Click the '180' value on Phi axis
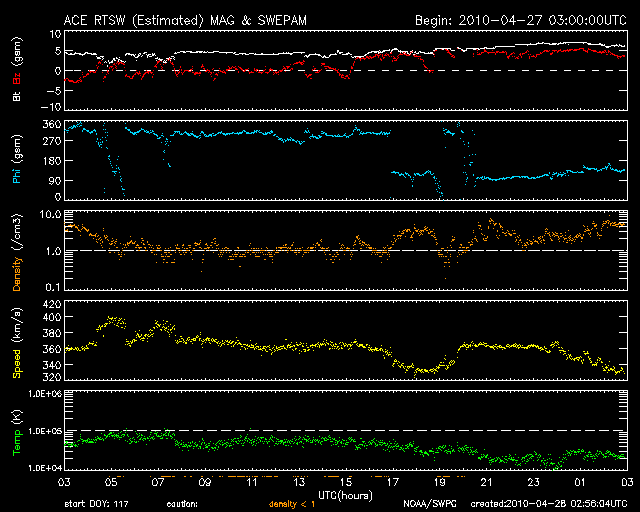This screenshot has width=640, height=512. click(52, 161)
